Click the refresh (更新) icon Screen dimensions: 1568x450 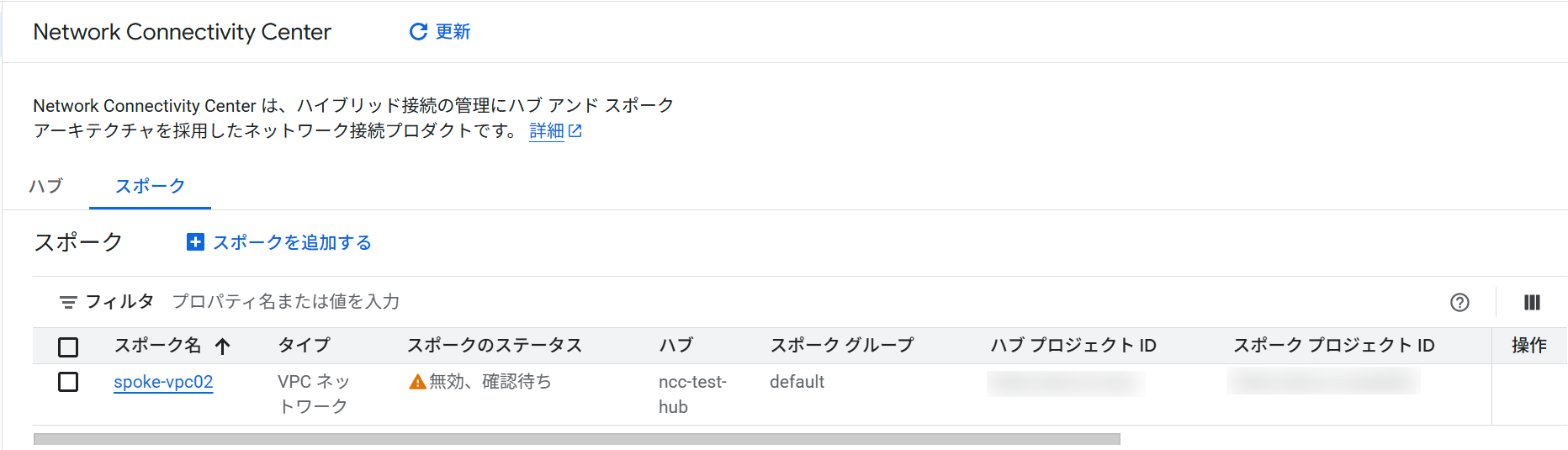[418, 32]
